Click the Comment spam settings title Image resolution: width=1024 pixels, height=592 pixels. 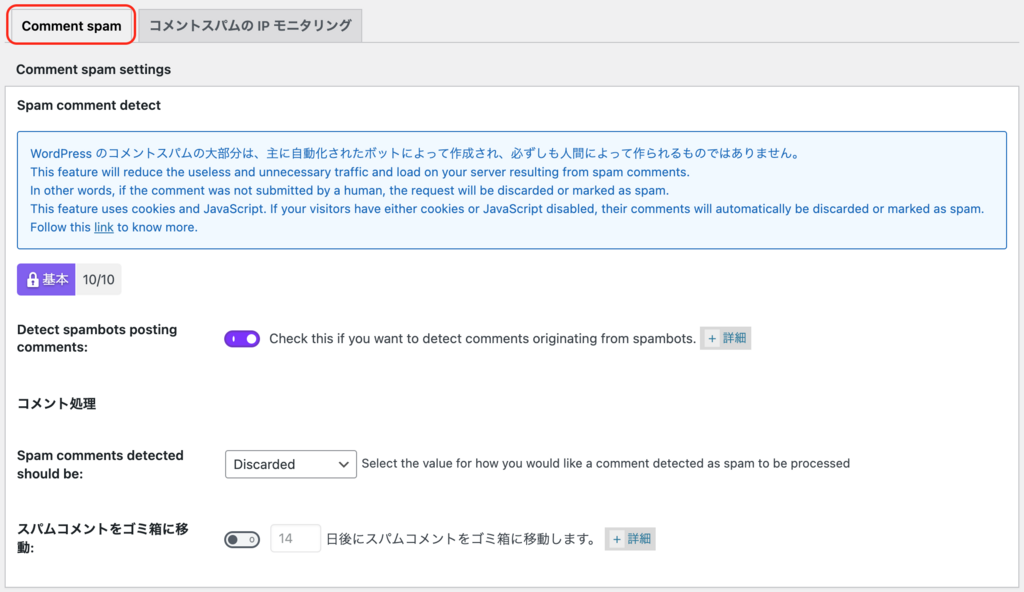coord(93,69)
